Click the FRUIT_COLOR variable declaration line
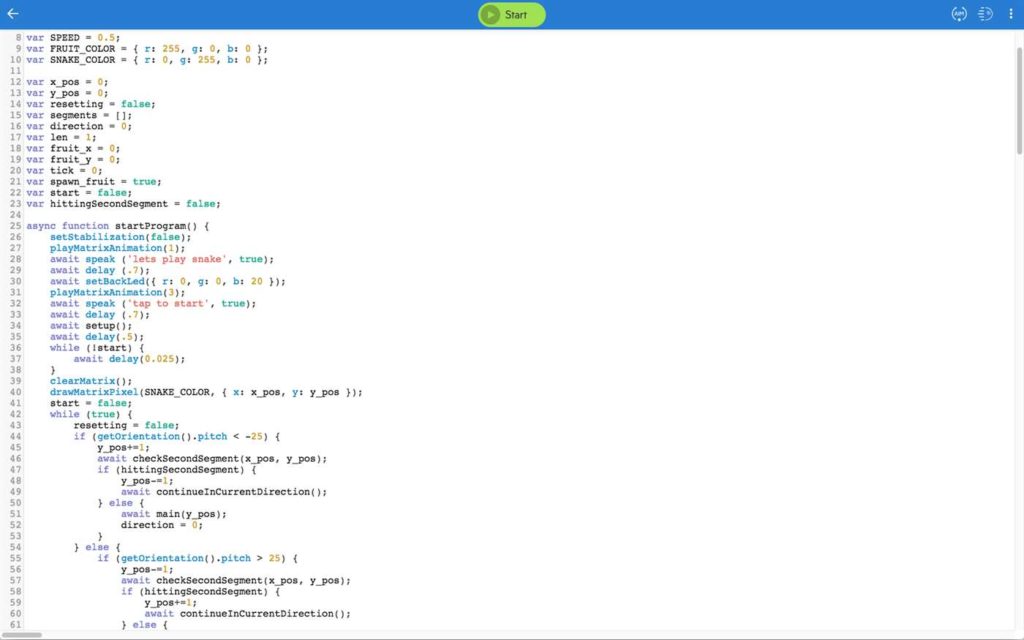 point(147,49)
